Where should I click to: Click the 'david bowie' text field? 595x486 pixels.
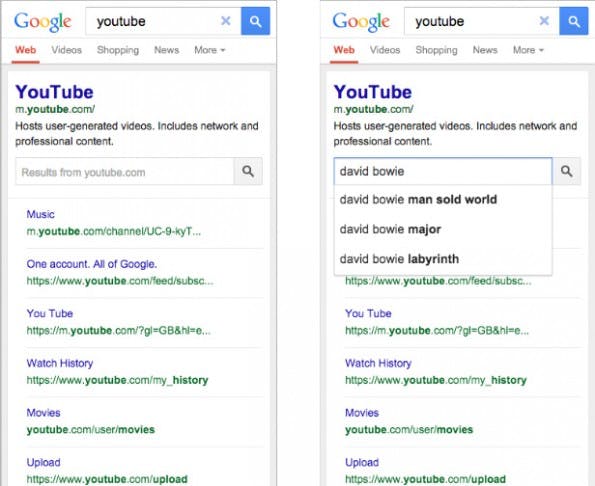click(x=443, y=171)
